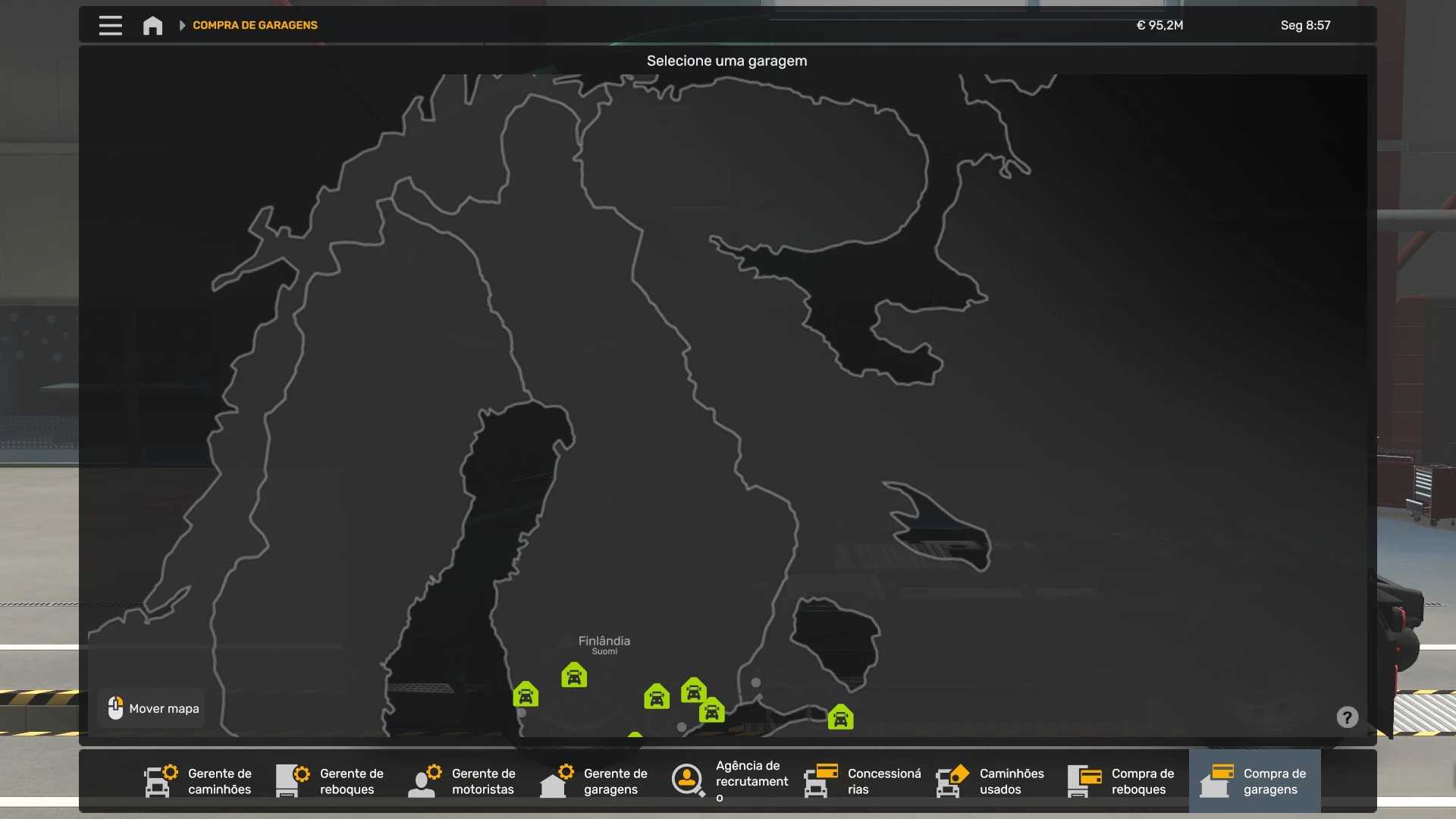Click the €95,2M balance display

pyautogui.click(x=1159, y=25)
